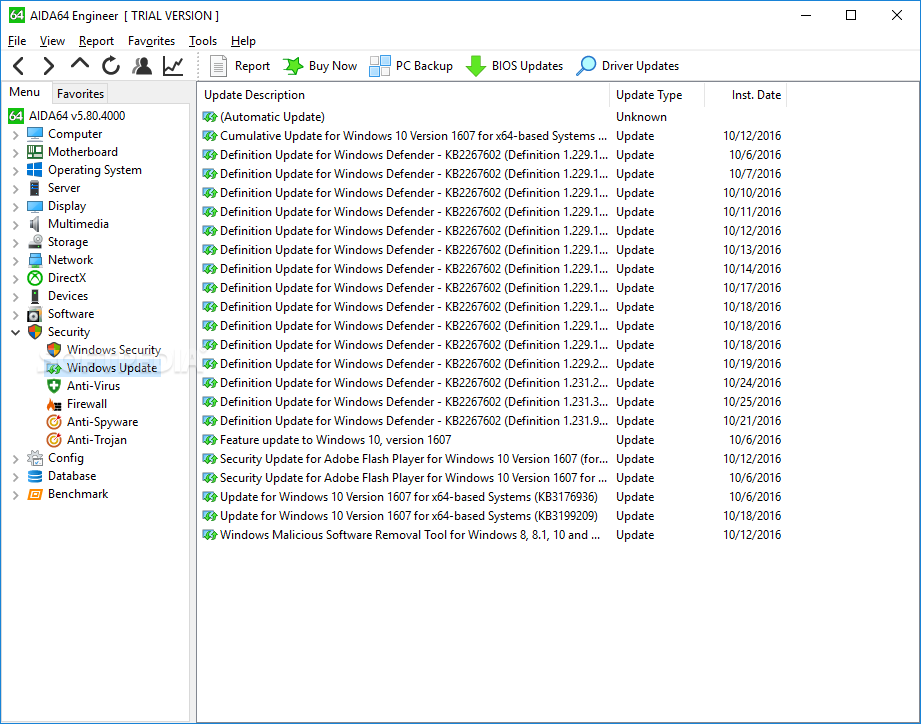The height and width of the screenshot is (724, 921).
Task: Open the Favorites menu in menu bar
Action: (x=152, y=41)
